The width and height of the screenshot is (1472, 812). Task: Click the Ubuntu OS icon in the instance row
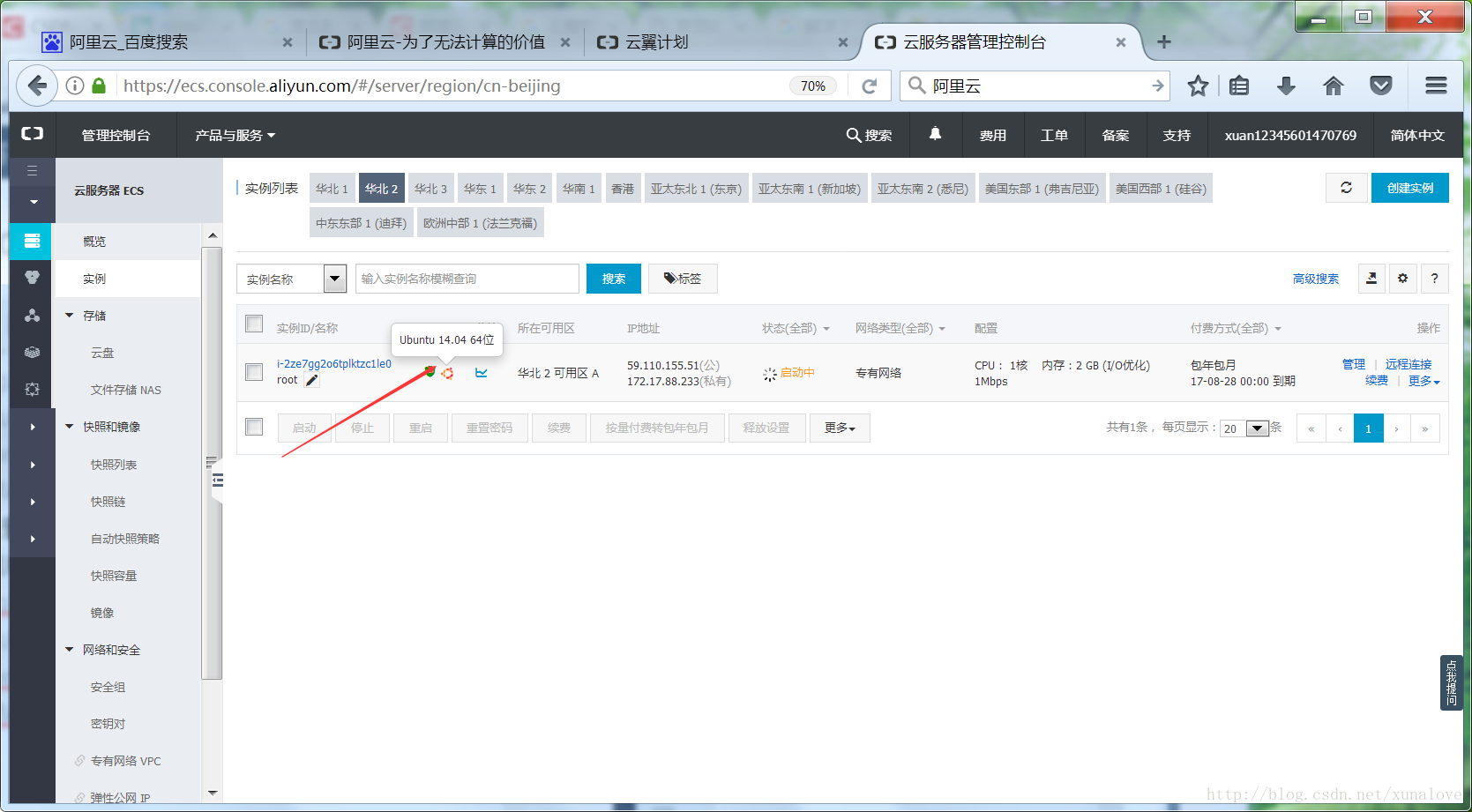(447, 374)
